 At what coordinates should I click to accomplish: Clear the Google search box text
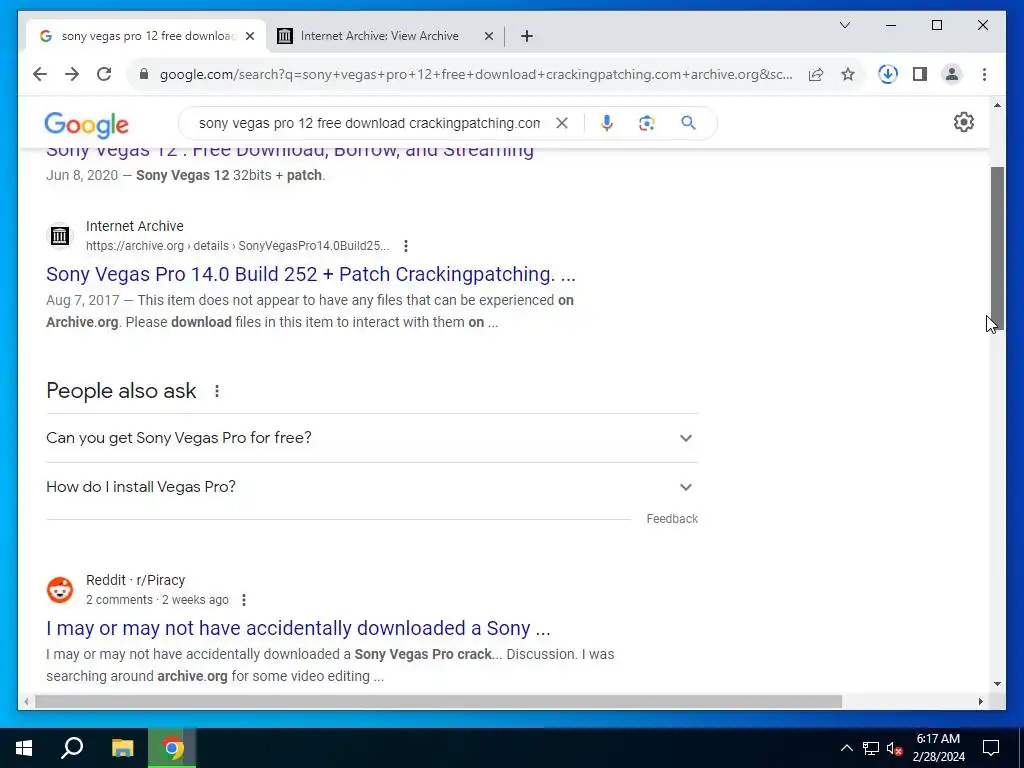(562, 123)
